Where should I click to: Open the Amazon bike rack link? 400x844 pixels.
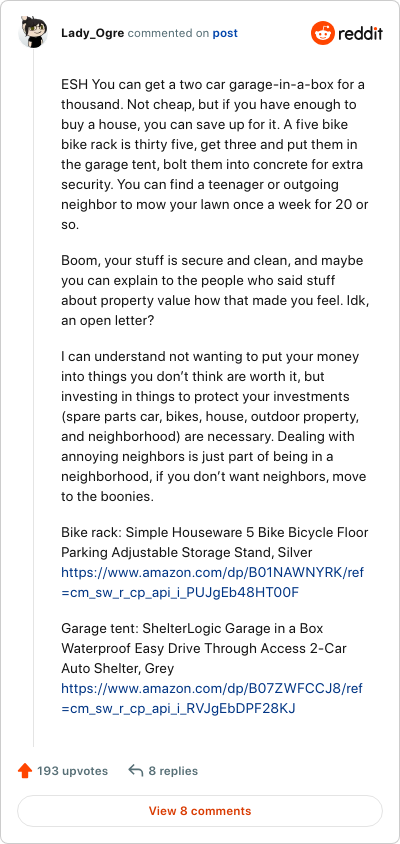(216, 582)
